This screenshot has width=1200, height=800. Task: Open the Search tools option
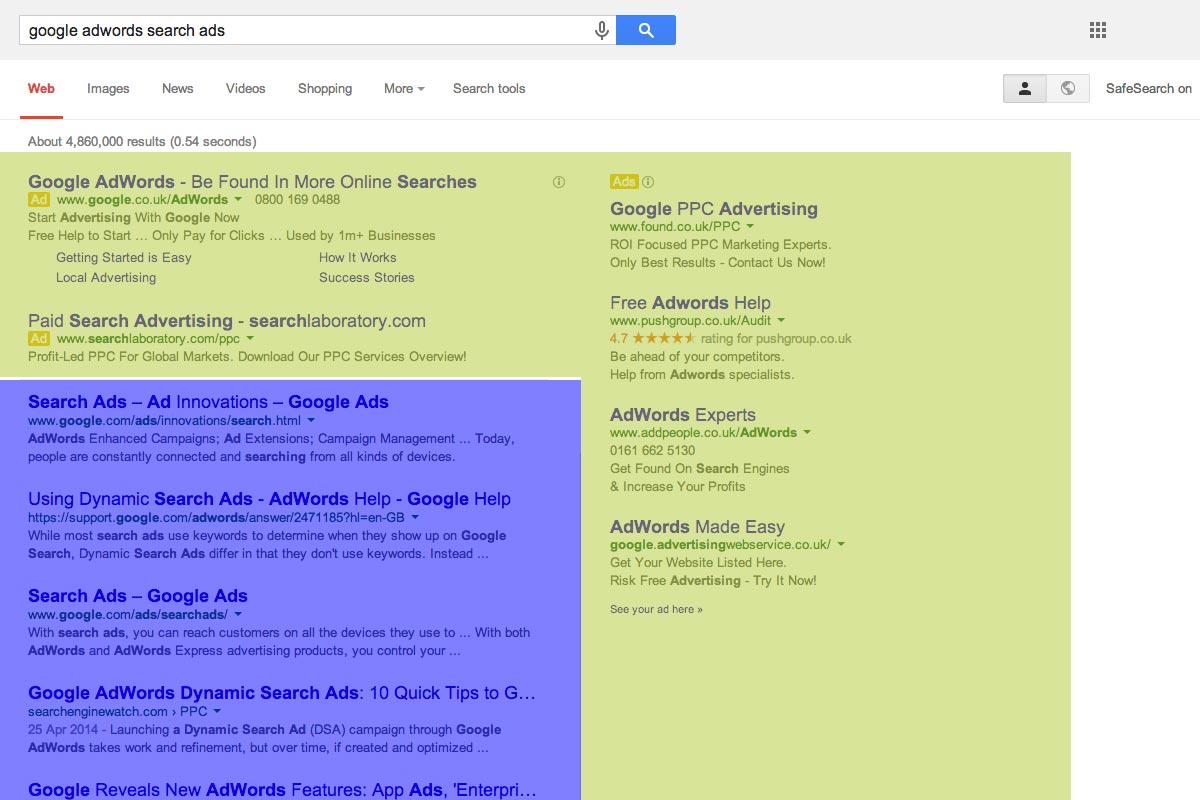pyautogui.click(x=489, y=88)
